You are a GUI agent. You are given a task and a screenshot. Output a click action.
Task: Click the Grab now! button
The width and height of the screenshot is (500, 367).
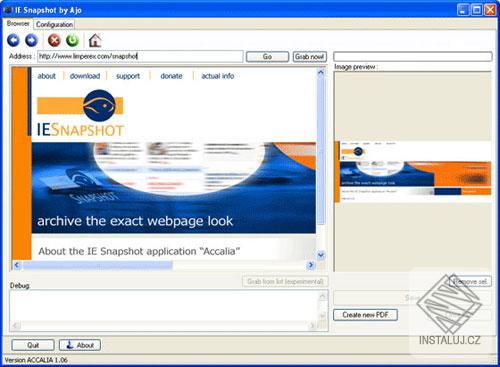click(x=310, y=57)
